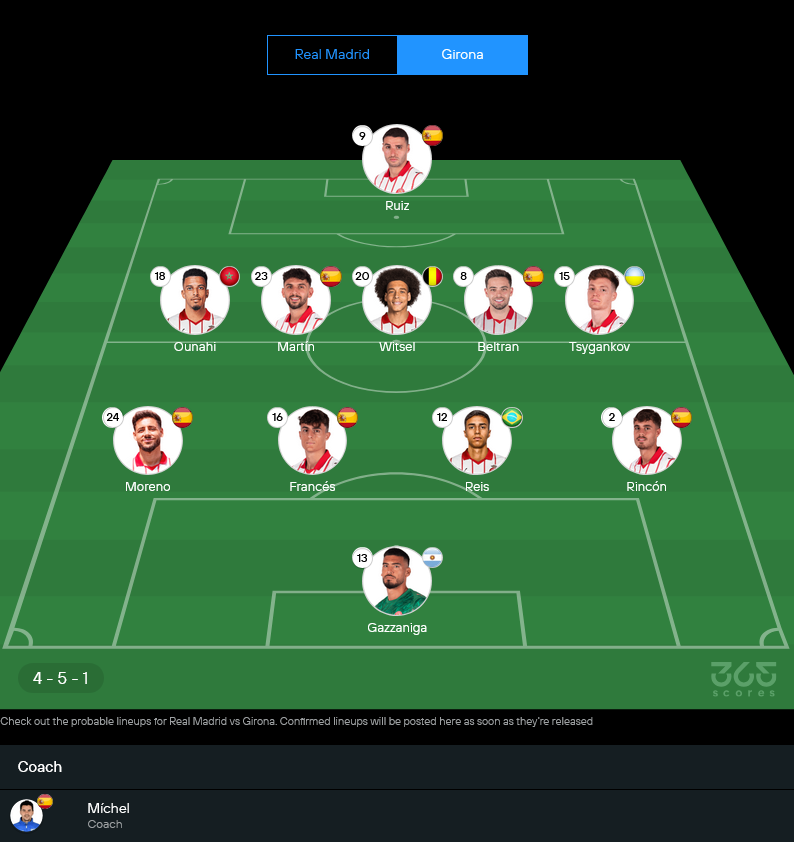Screen dimensions: 794x842
Task: Open striker Ruiz's player photo
Action: (397, 159)
